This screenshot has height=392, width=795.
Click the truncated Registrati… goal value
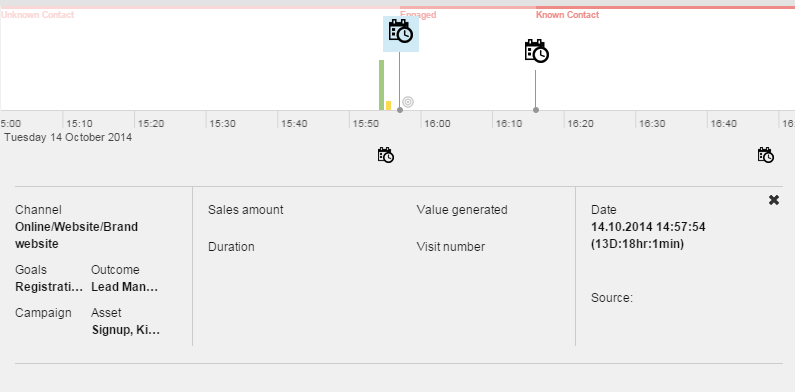click(x=49, y=287)
